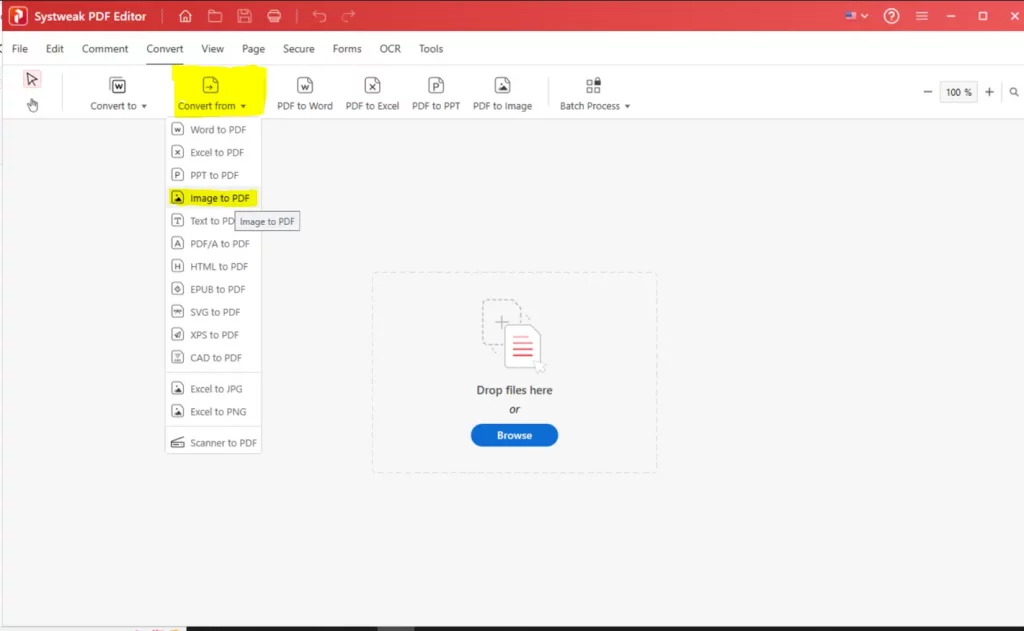Activate the Hand pan tool
1024x631 pixels.
tap(33, 102)
